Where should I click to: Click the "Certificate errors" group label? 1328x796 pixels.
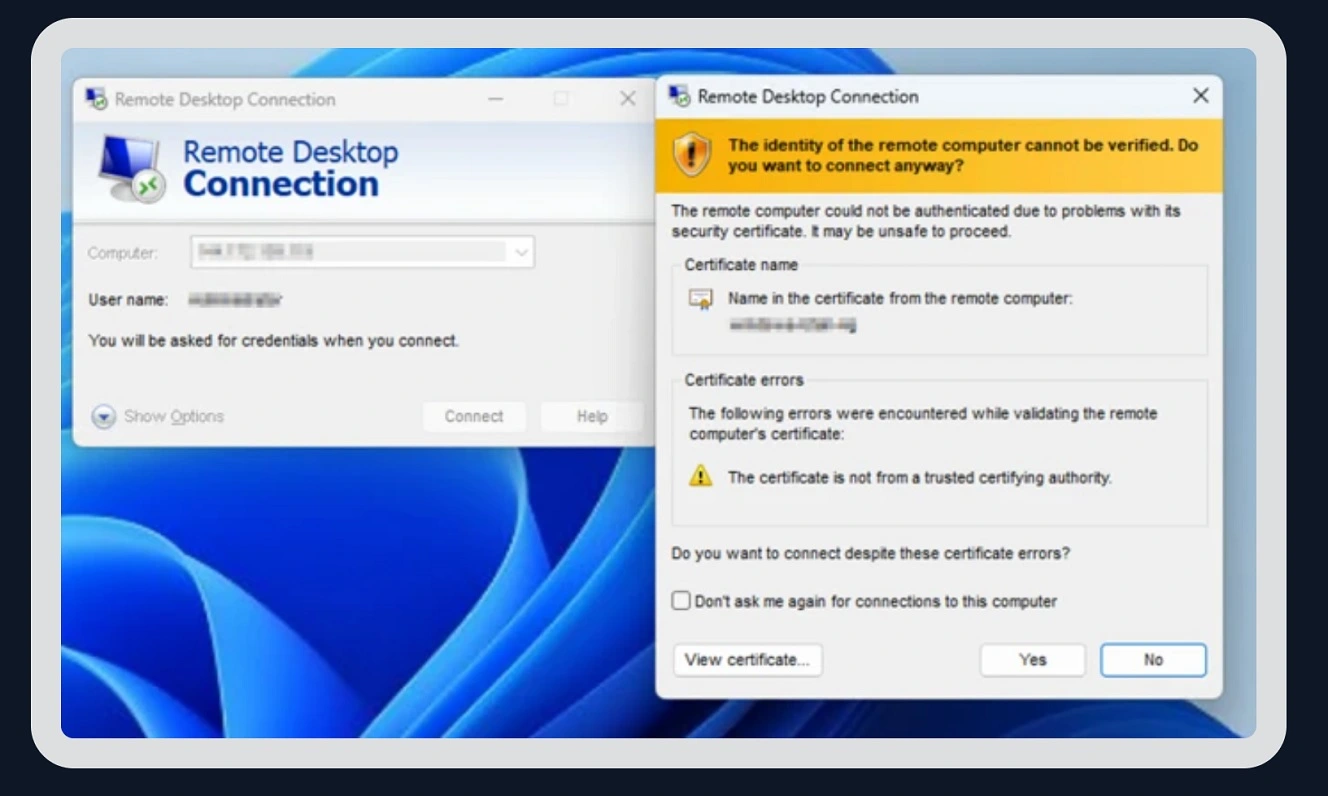pyautogui.click(x=744, y=380)
